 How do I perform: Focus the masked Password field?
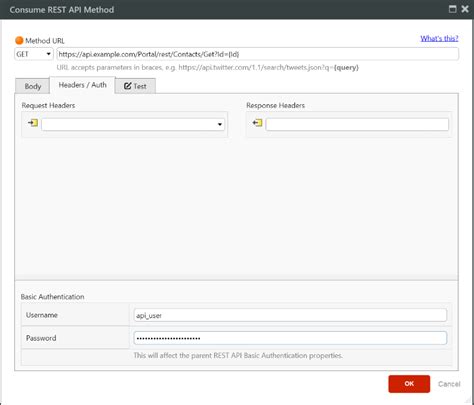pos(290,338)
